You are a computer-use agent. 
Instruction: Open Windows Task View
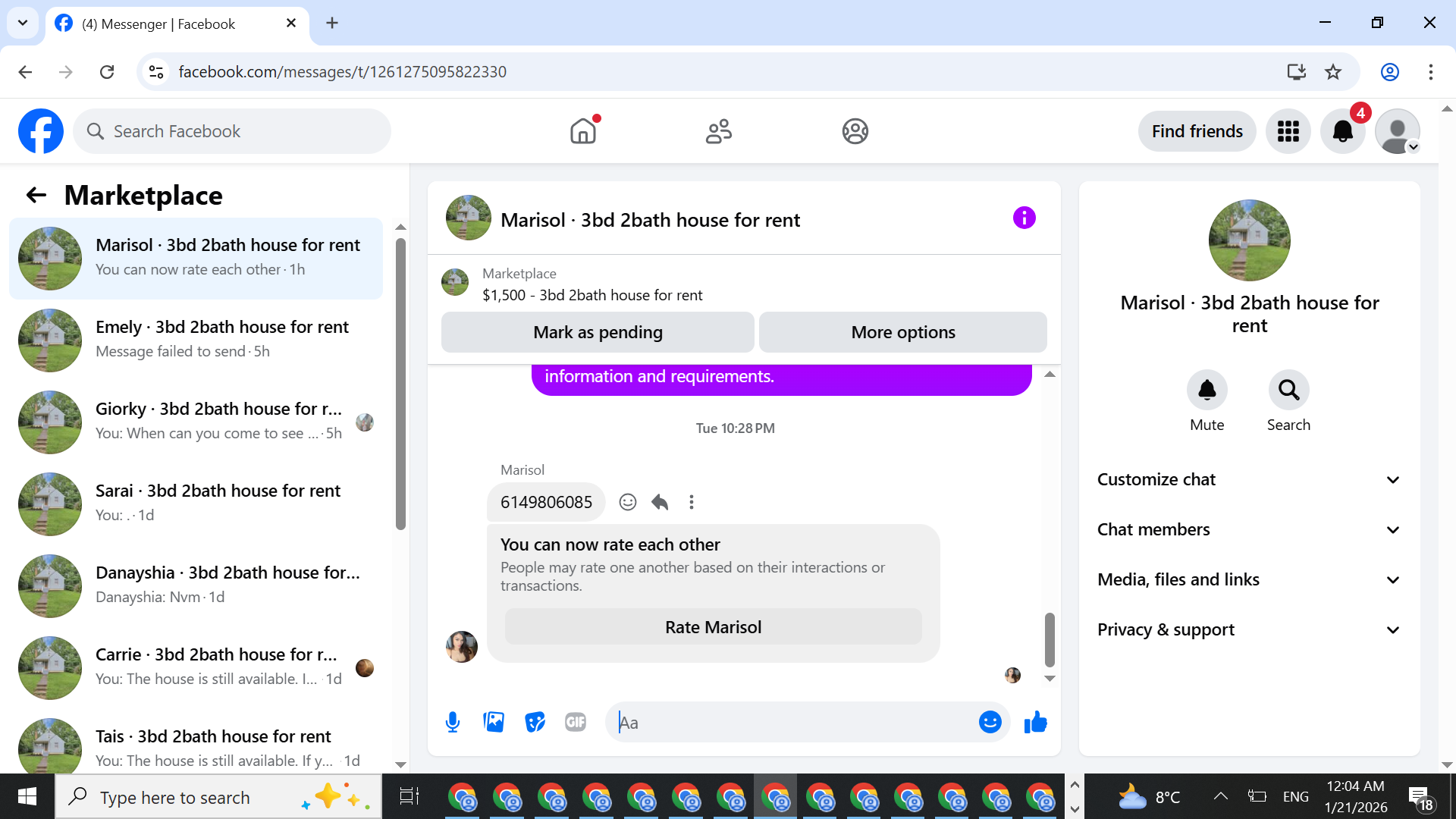point(409,796)
